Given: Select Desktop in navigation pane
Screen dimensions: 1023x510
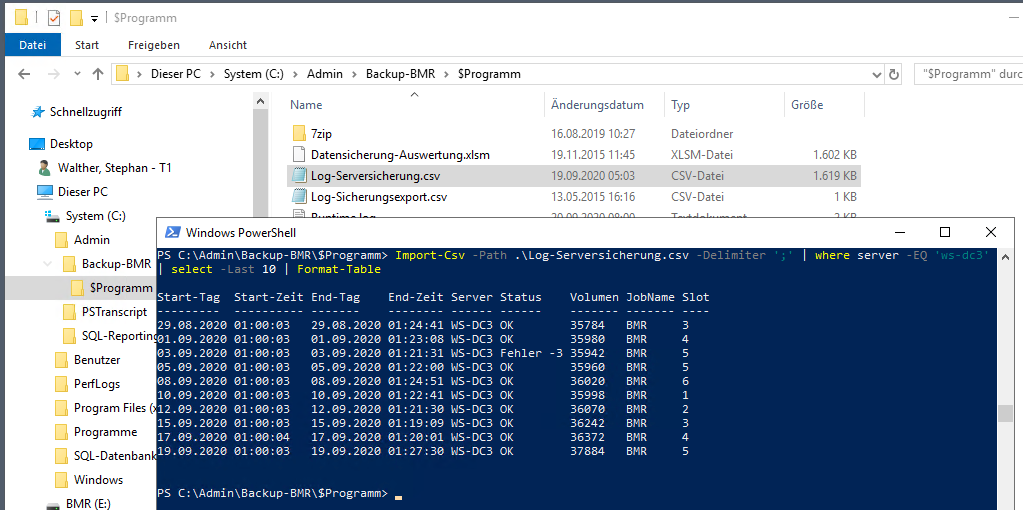Looking at the screenshot, I should [71, 143].
